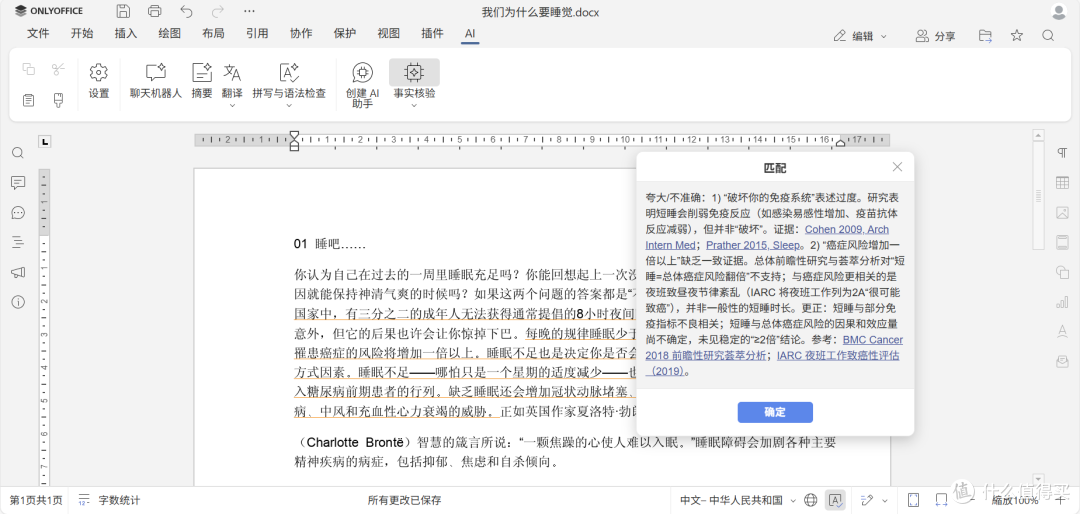Switch to the Insert (插入) tab
Image resolution: width=1080 pixels, height=514 pixels.
[125, 33]
